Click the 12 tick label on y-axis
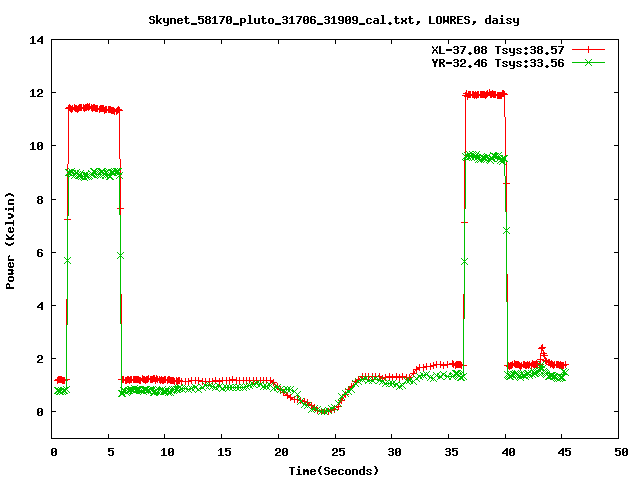 (36, 93)
